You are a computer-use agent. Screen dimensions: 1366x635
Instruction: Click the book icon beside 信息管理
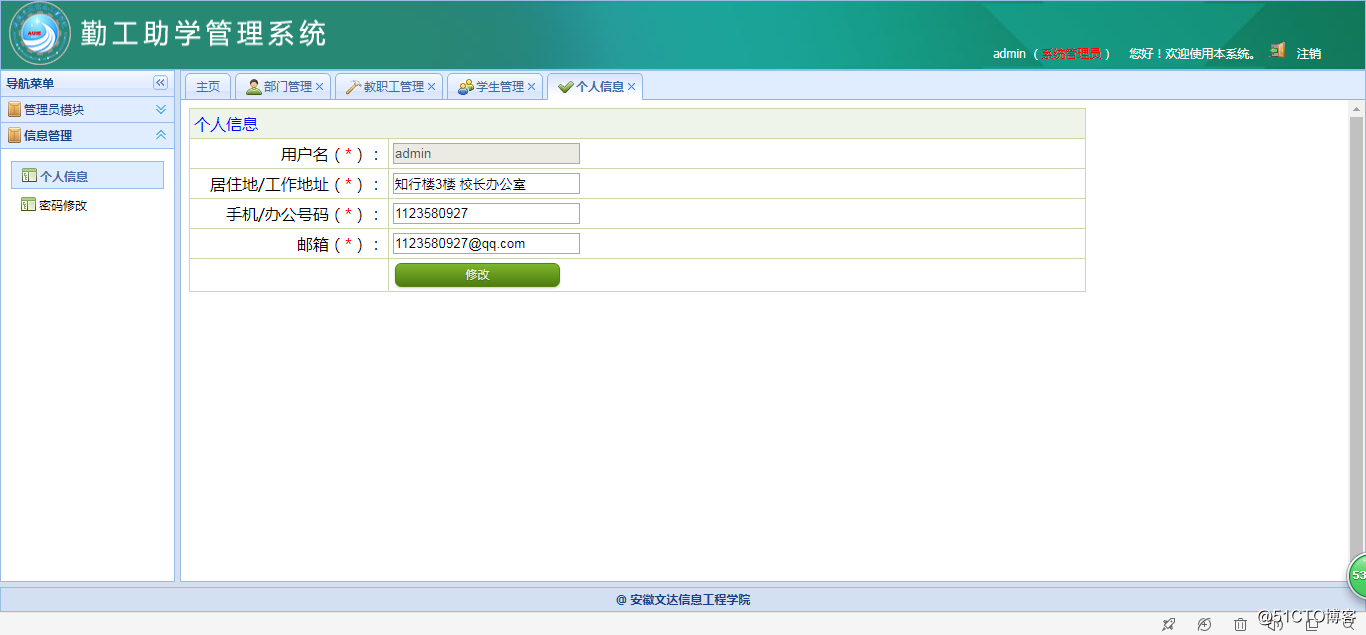pyautogui.click(x=14, y=135)
